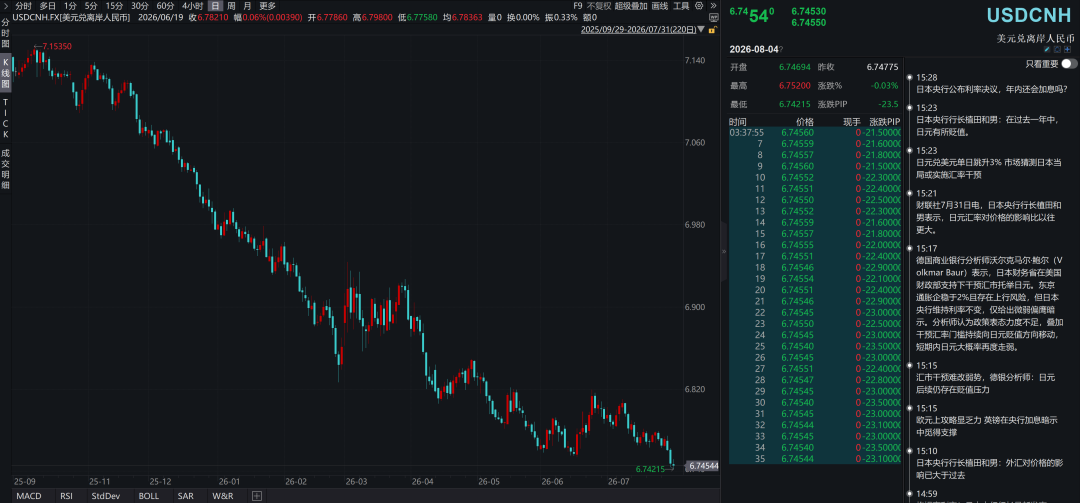The height and width of the screenshot is (503, 1080).
Task: Open the 工具 tools menu
Action: [681, 6]
